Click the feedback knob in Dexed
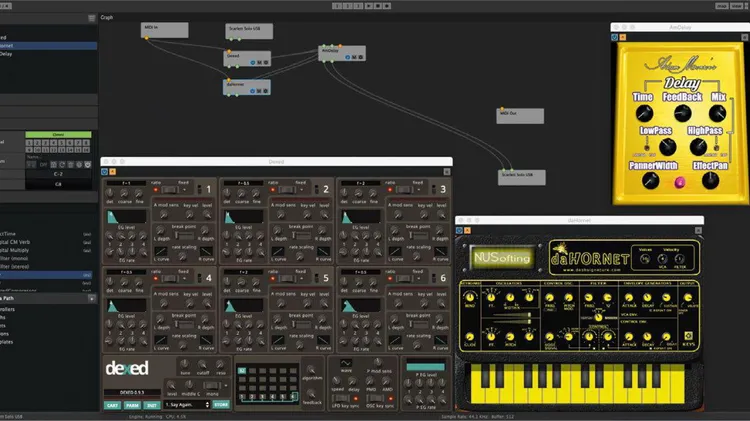 311,394
